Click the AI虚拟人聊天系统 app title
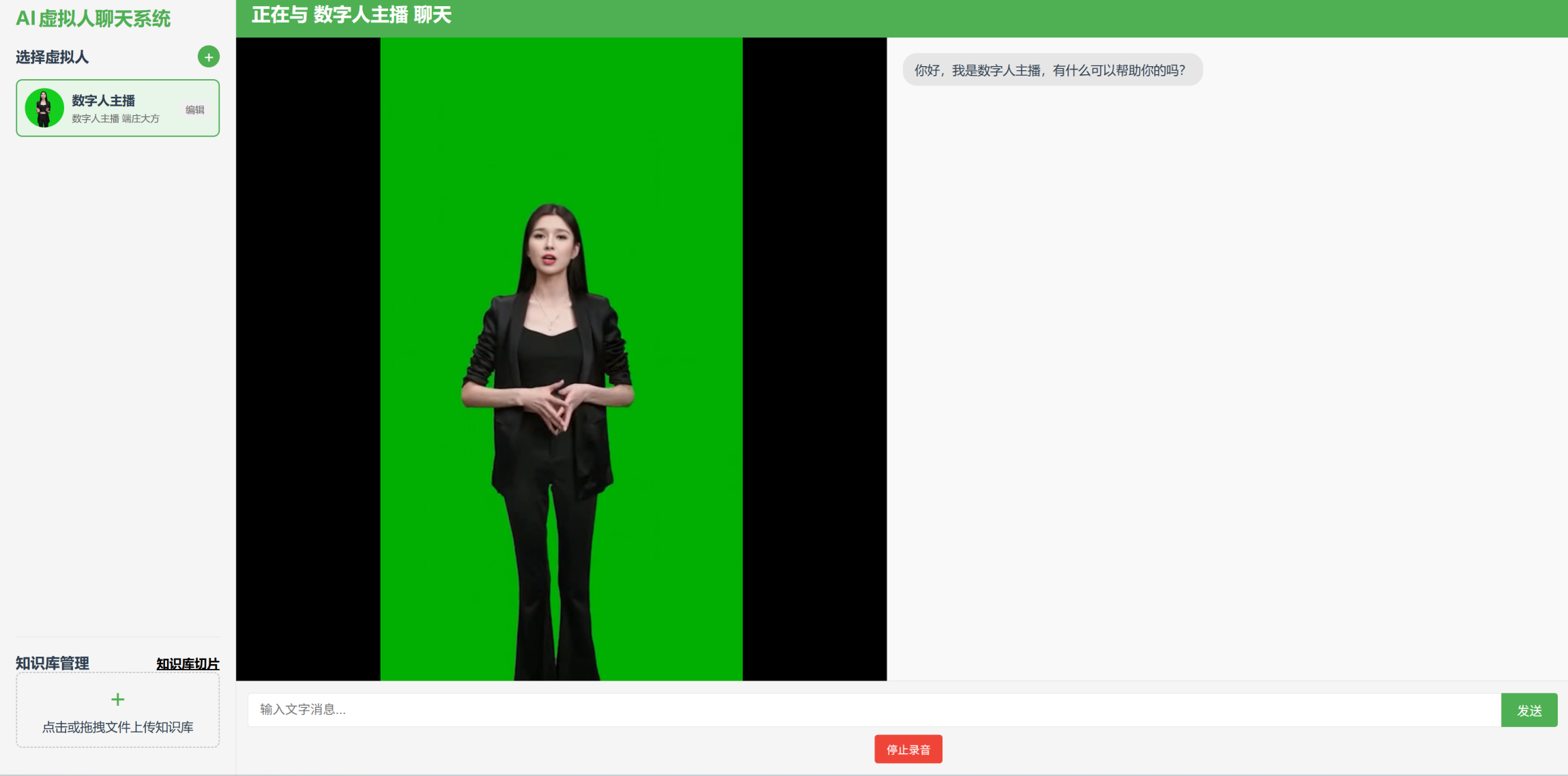1568x776 pixels. tap(93, 19)
